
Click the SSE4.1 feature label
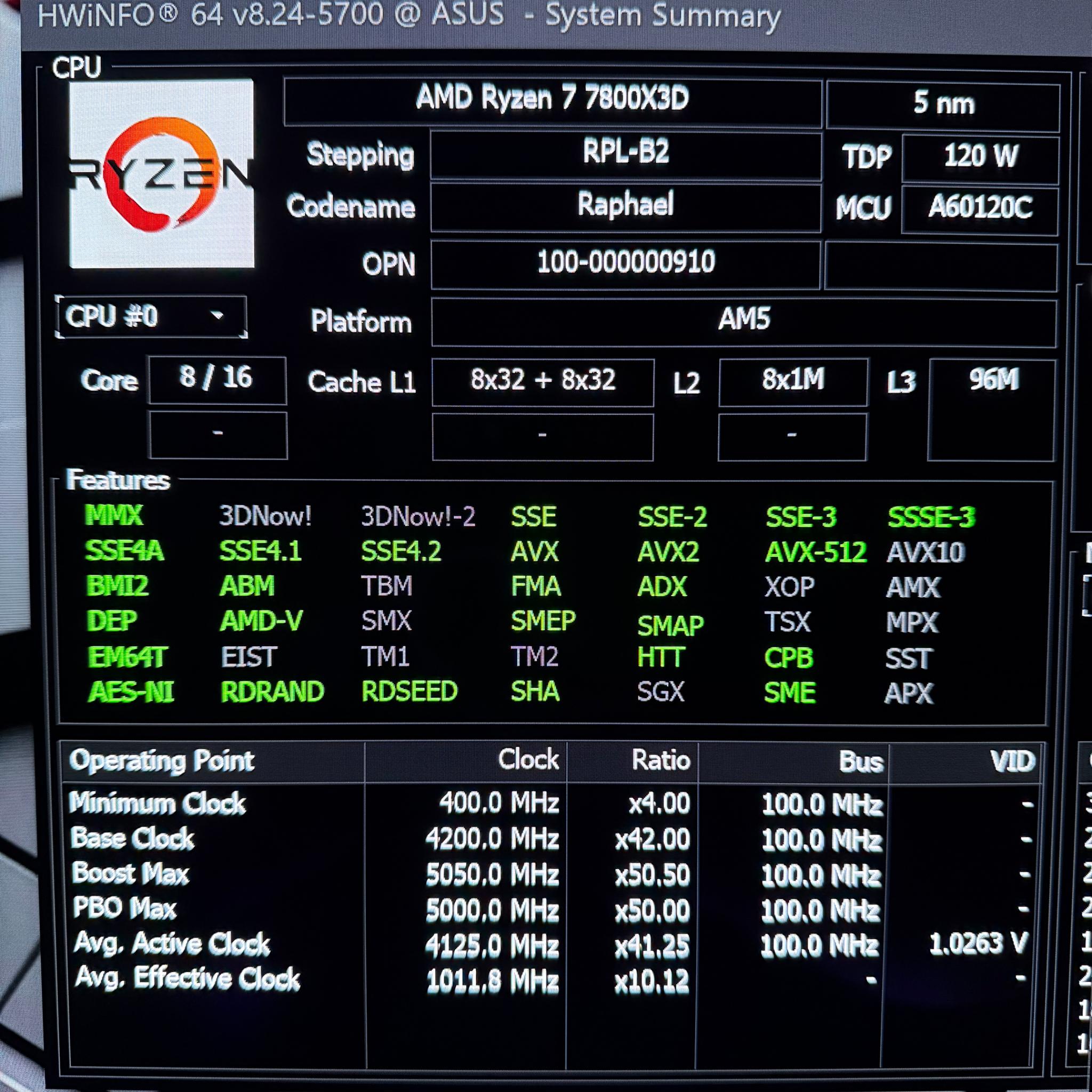click(261, 551)
